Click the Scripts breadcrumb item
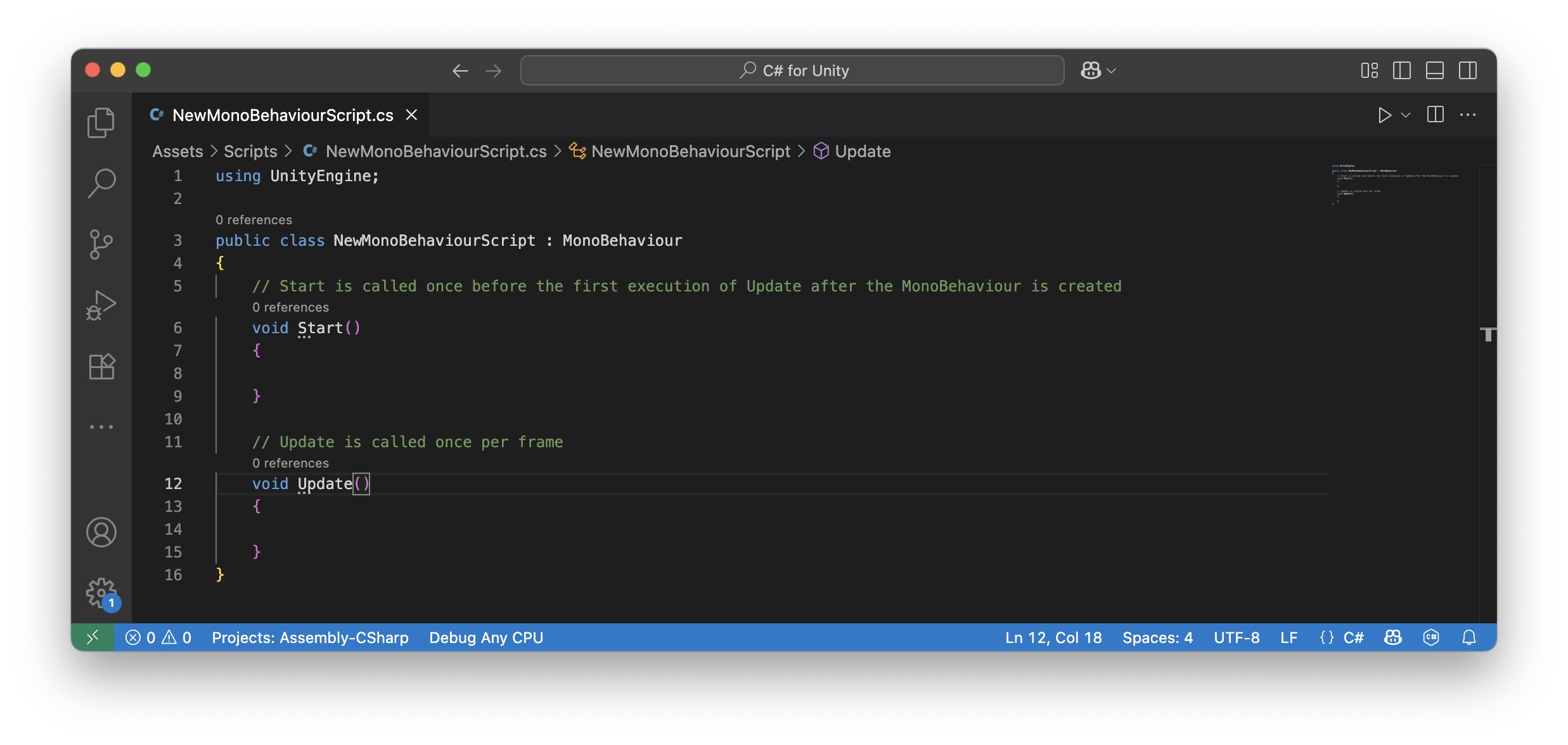Viewport: 1568px width, 745px height. (x=250, y=151)
